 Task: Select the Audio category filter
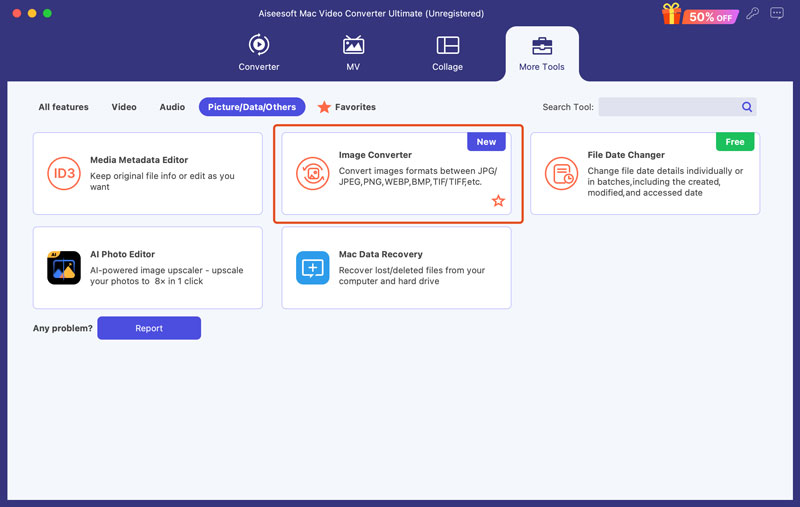click(x=172, y=107)
